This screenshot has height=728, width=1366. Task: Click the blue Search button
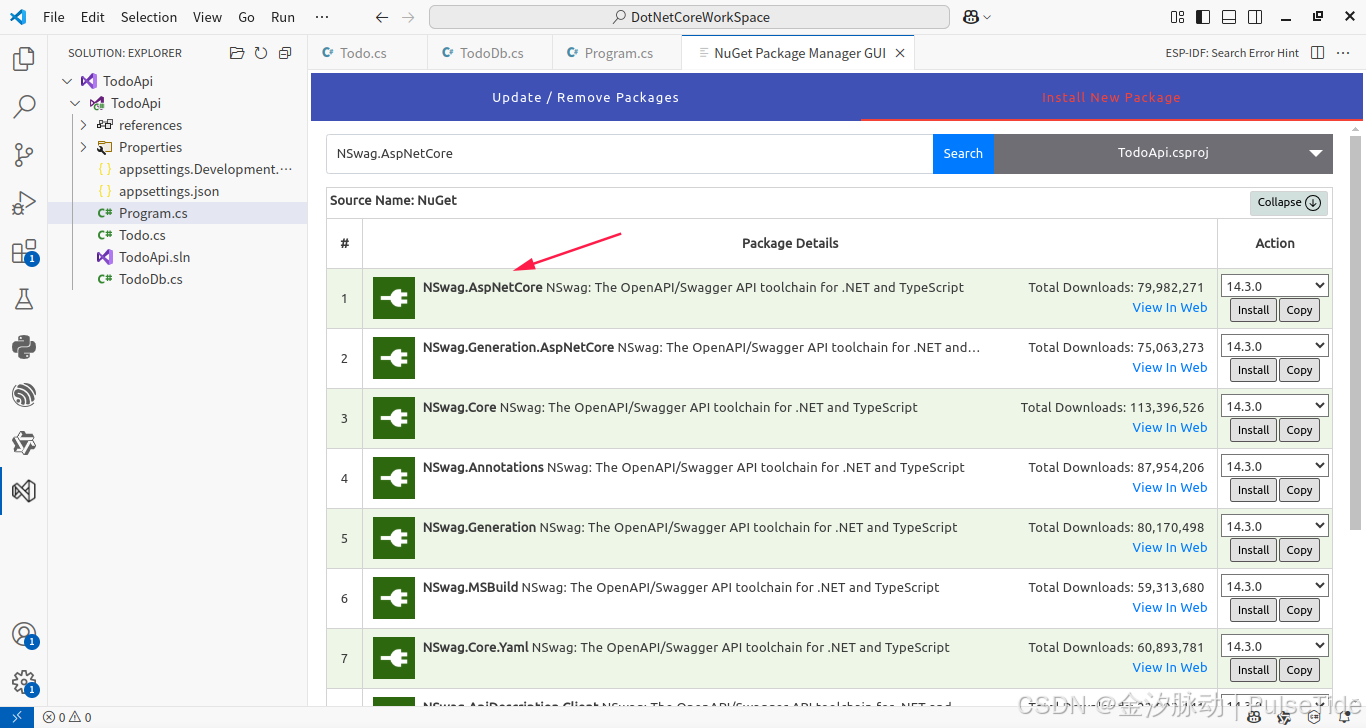(963, 153)
